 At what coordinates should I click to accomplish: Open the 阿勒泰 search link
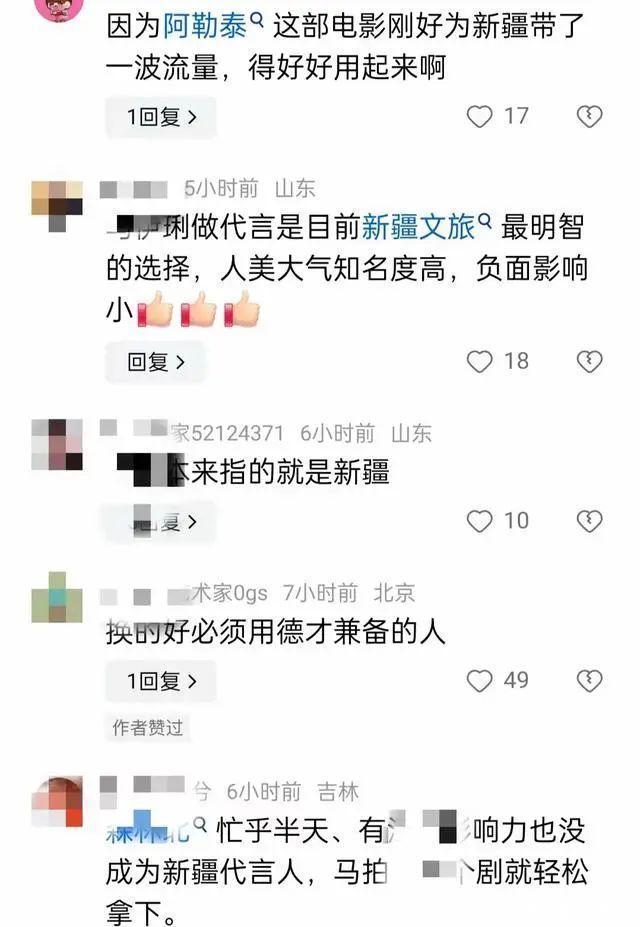[213, 27]
